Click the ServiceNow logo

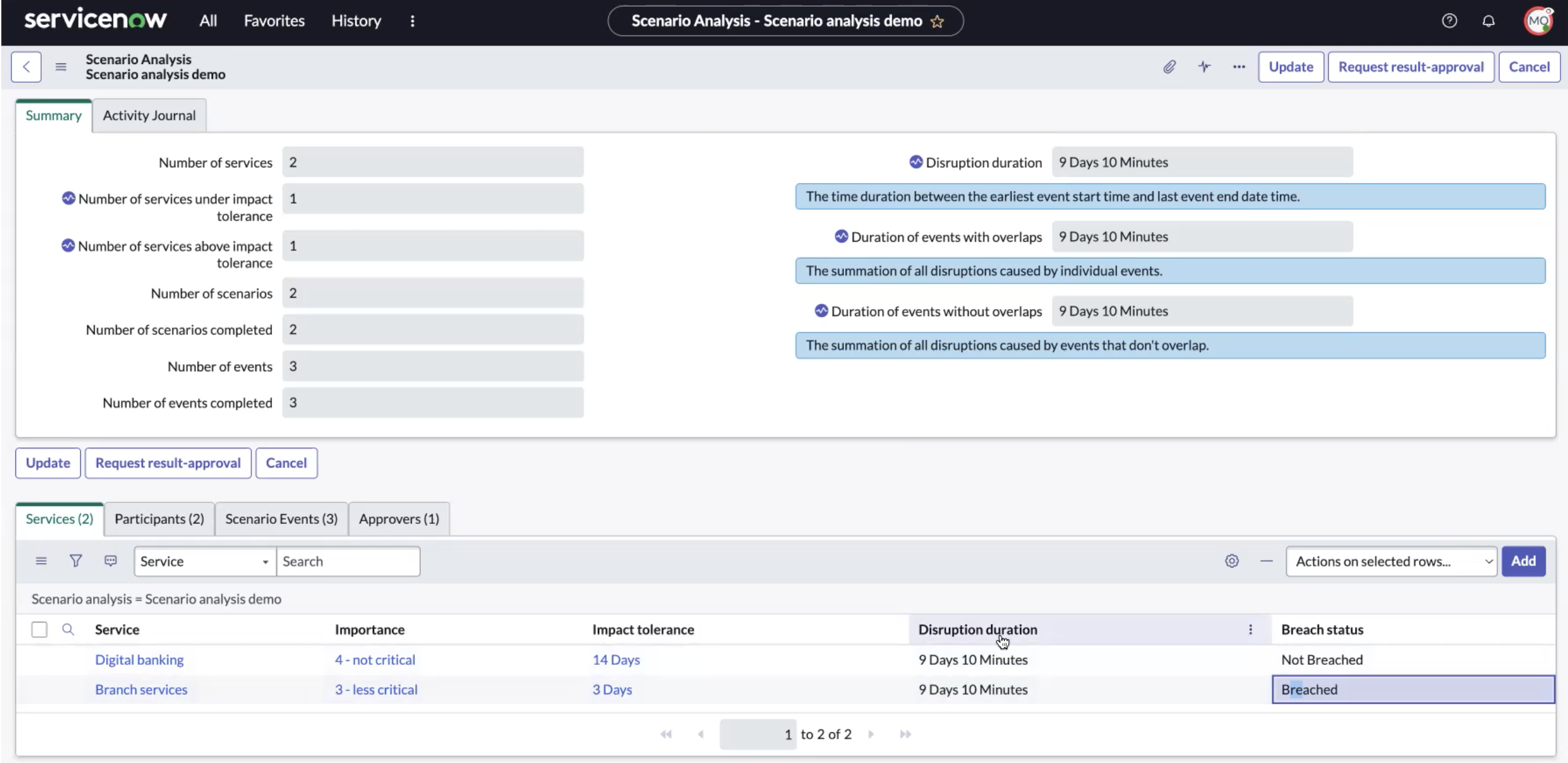(96, 20)
